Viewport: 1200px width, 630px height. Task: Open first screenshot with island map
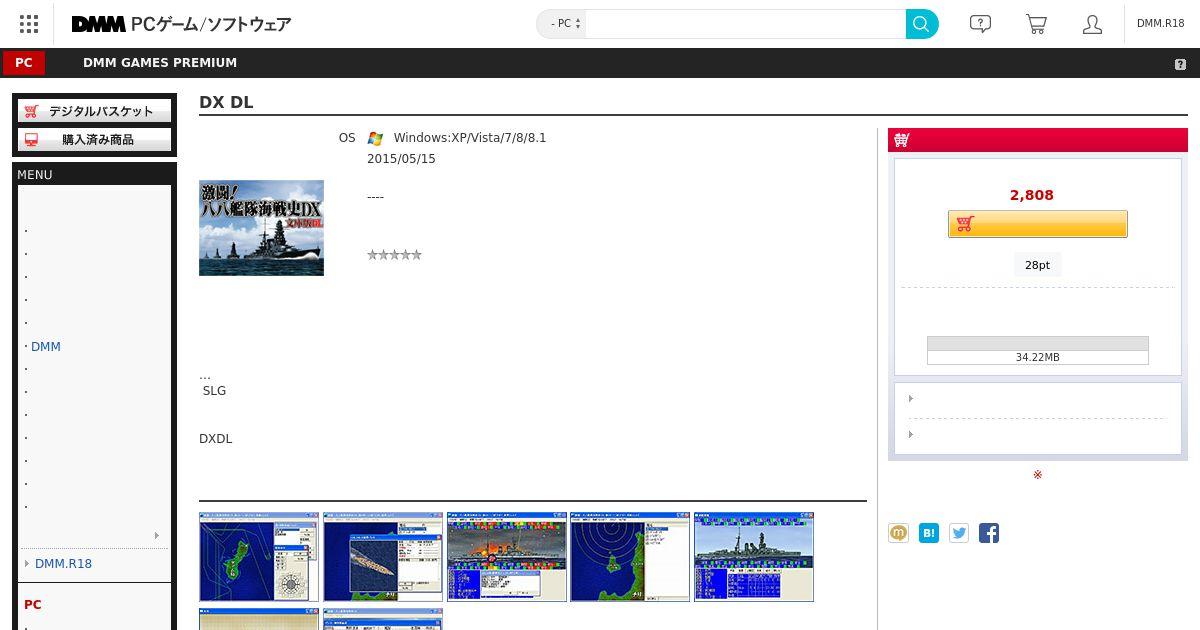pyautogui.click(x=259, y=557)
